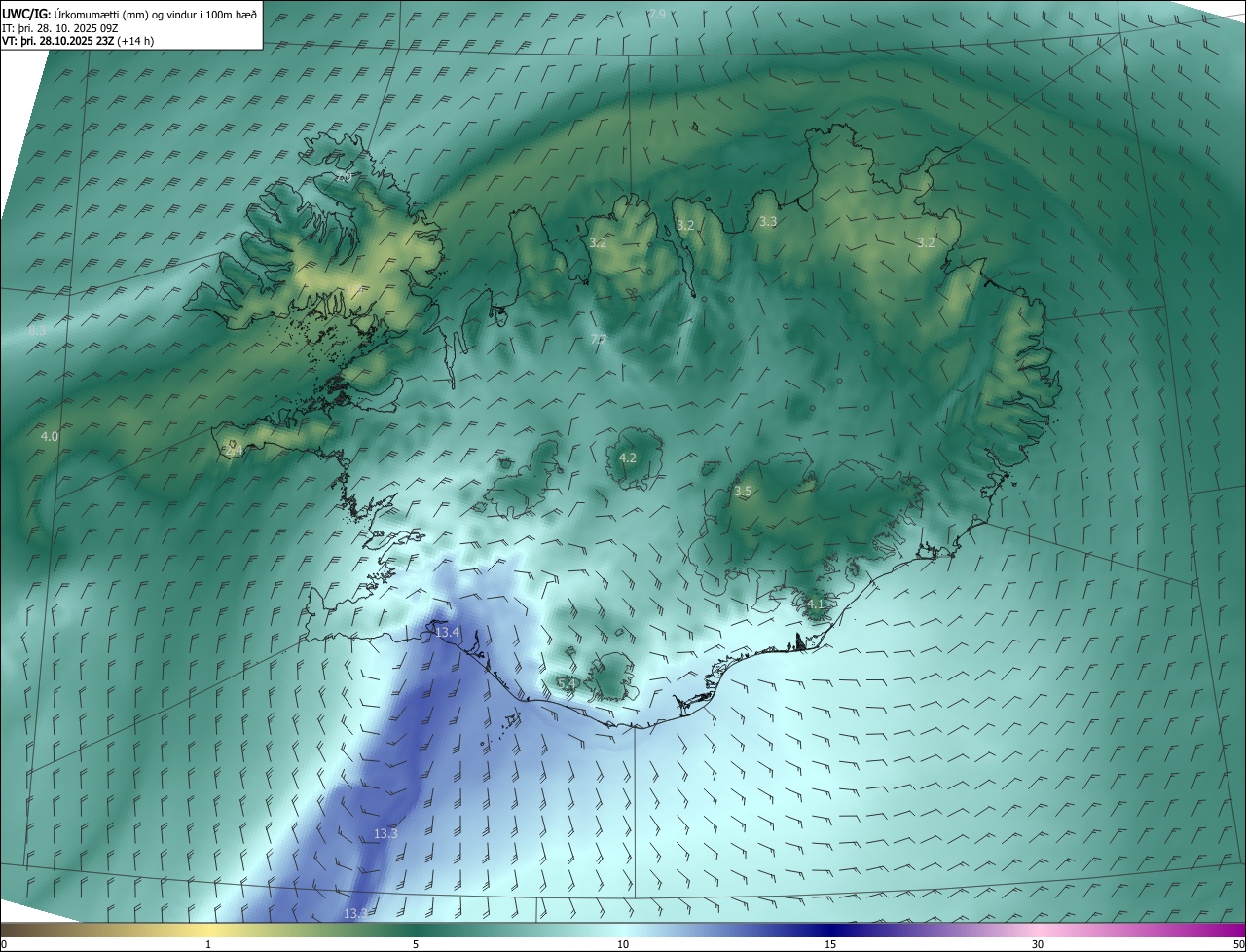Image resolution: width=1246 pixels, height=952 pixels.
Task: Click the 30 tick on the color scale
Action: click(x=1038, y=944)
